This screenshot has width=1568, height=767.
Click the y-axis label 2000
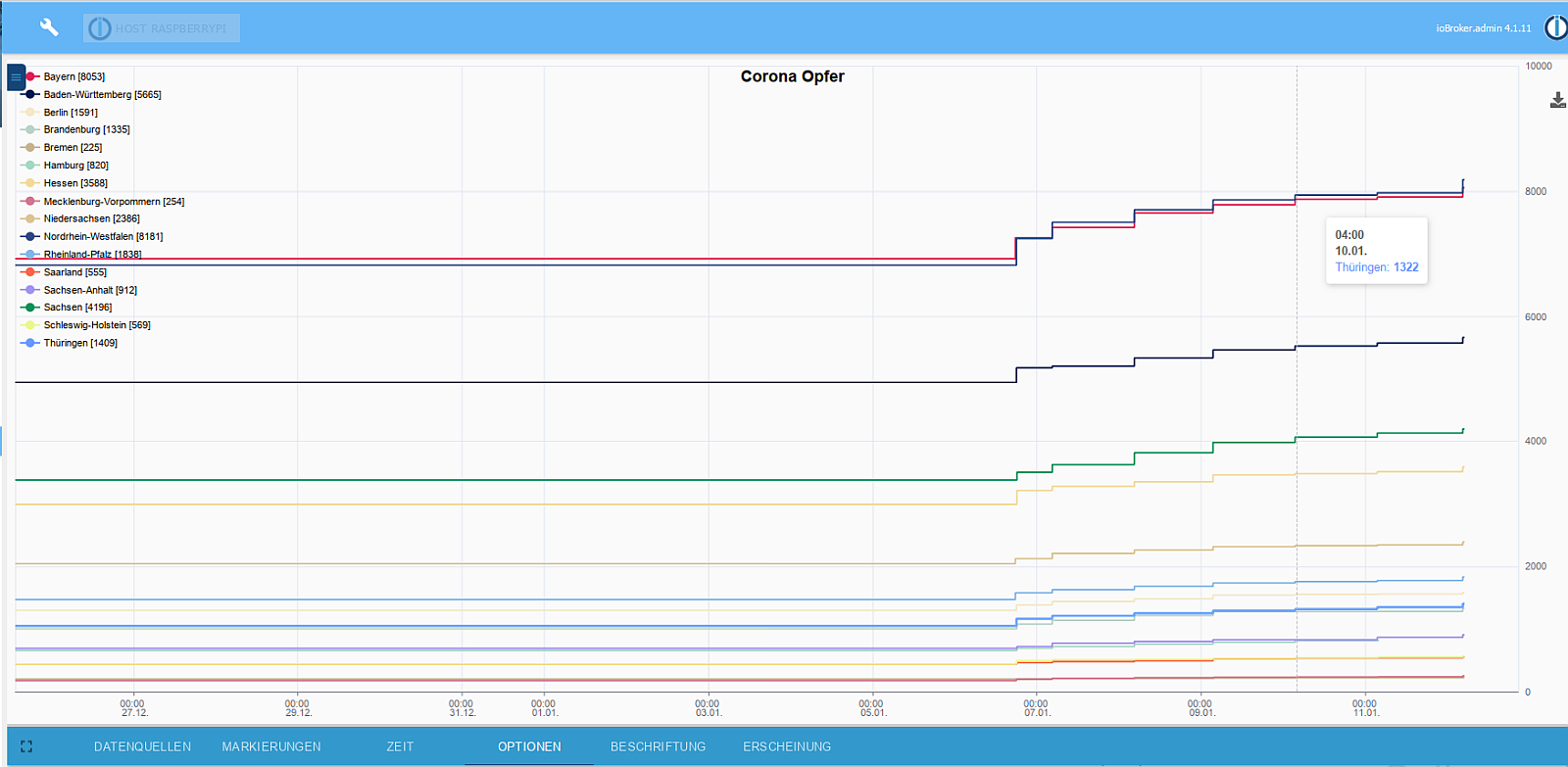tap(1536, 567)
